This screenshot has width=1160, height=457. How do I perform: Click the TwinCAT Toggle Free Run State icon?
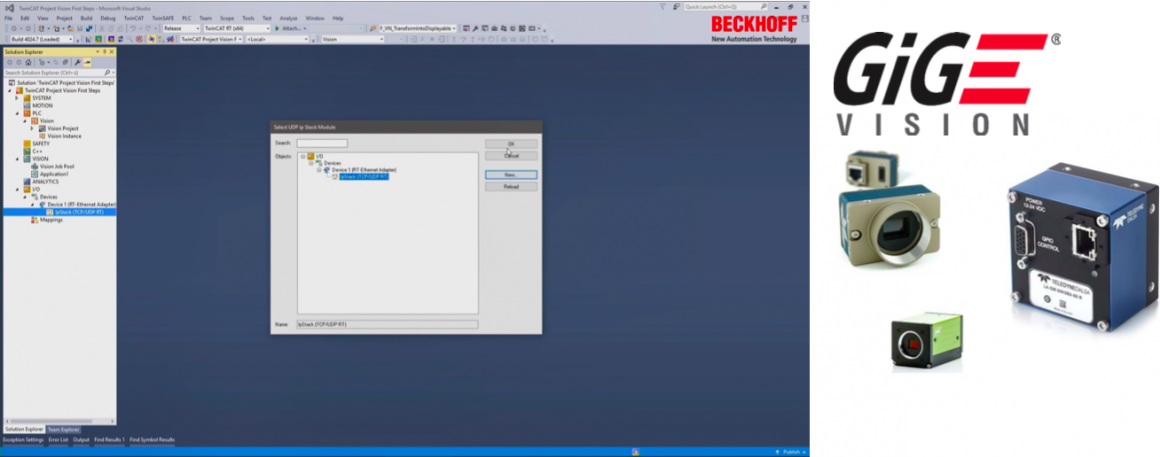[139, 39]
